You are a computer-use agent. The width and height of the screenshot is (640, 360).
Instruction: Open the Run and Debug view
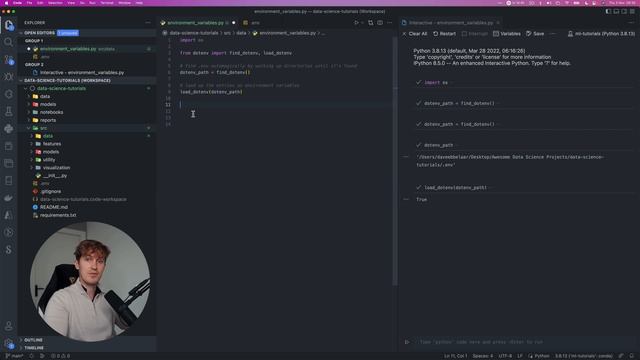(9, 77)
